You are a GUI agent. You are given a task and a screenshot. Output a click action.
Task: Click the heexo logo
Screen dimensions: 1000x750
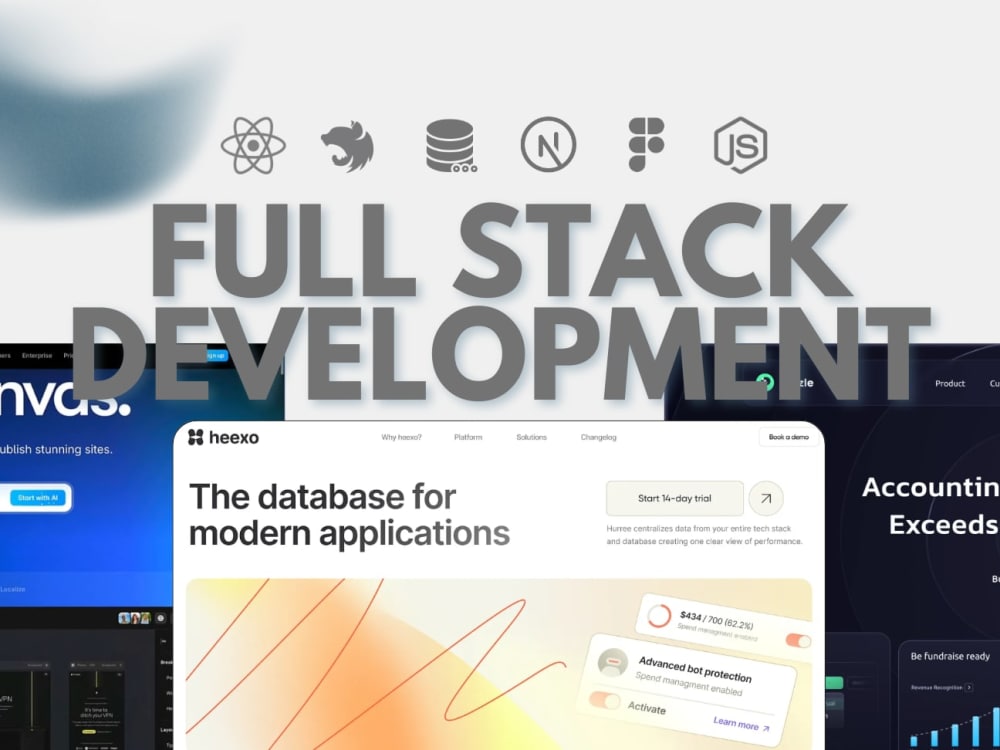[223, 438]
